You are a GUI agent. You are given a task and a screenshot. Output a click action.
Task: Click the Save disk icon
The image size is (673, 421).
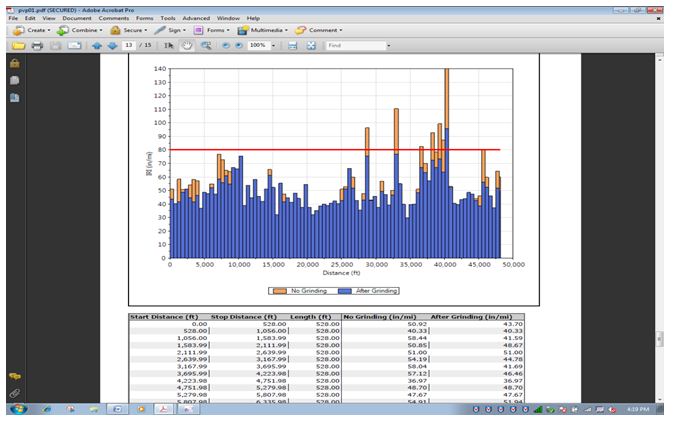[56, 45]
